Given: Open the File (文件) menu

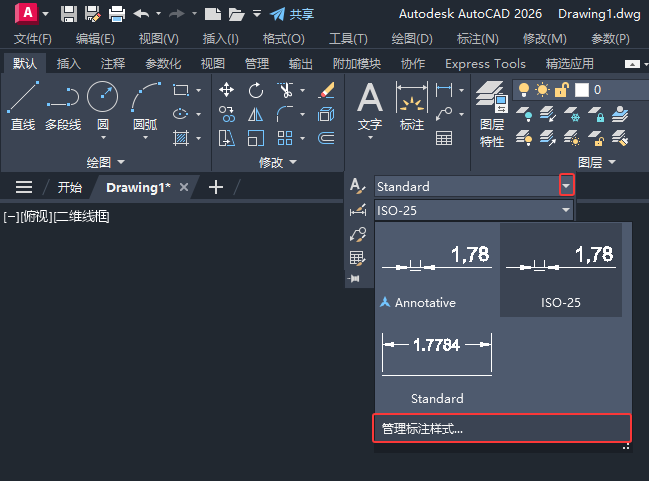Looking at the screenshot, I should pos(33,39).
